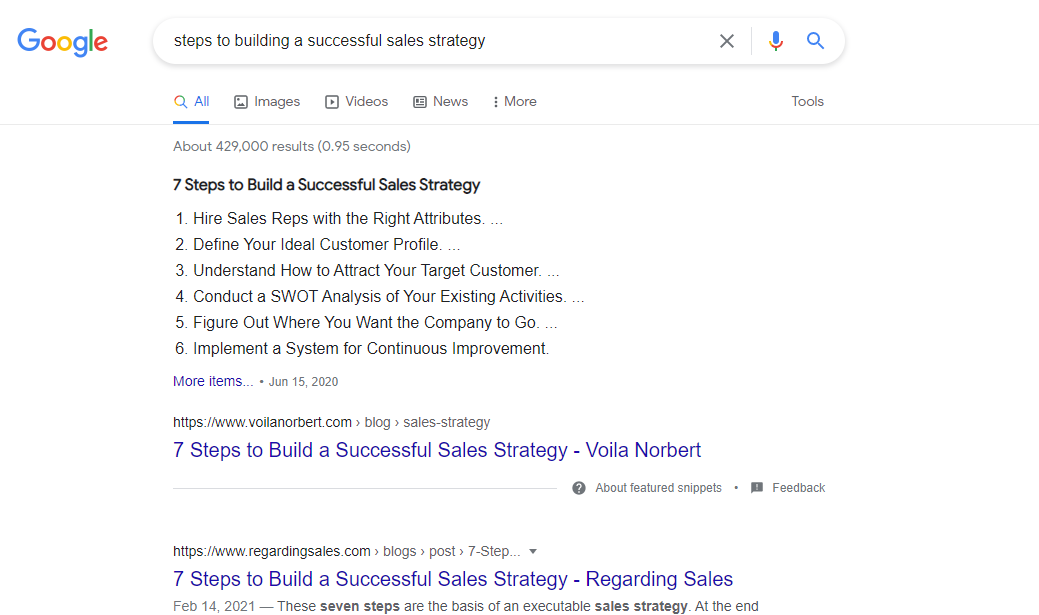Viewport: 1039px width, 615px height.
Task: Click the More items link
Action: coord(213,381)
